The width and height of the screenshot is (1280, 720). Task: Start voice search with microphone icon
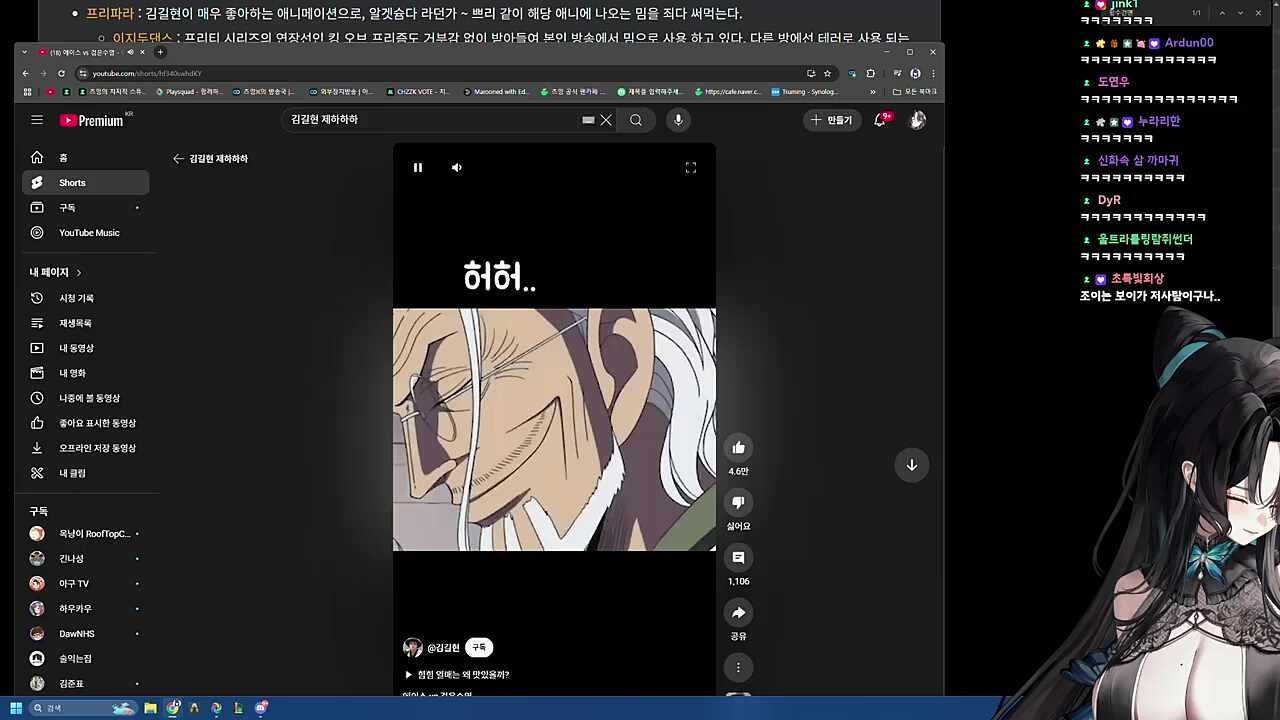pyautogui.click(x=678, y=120)
